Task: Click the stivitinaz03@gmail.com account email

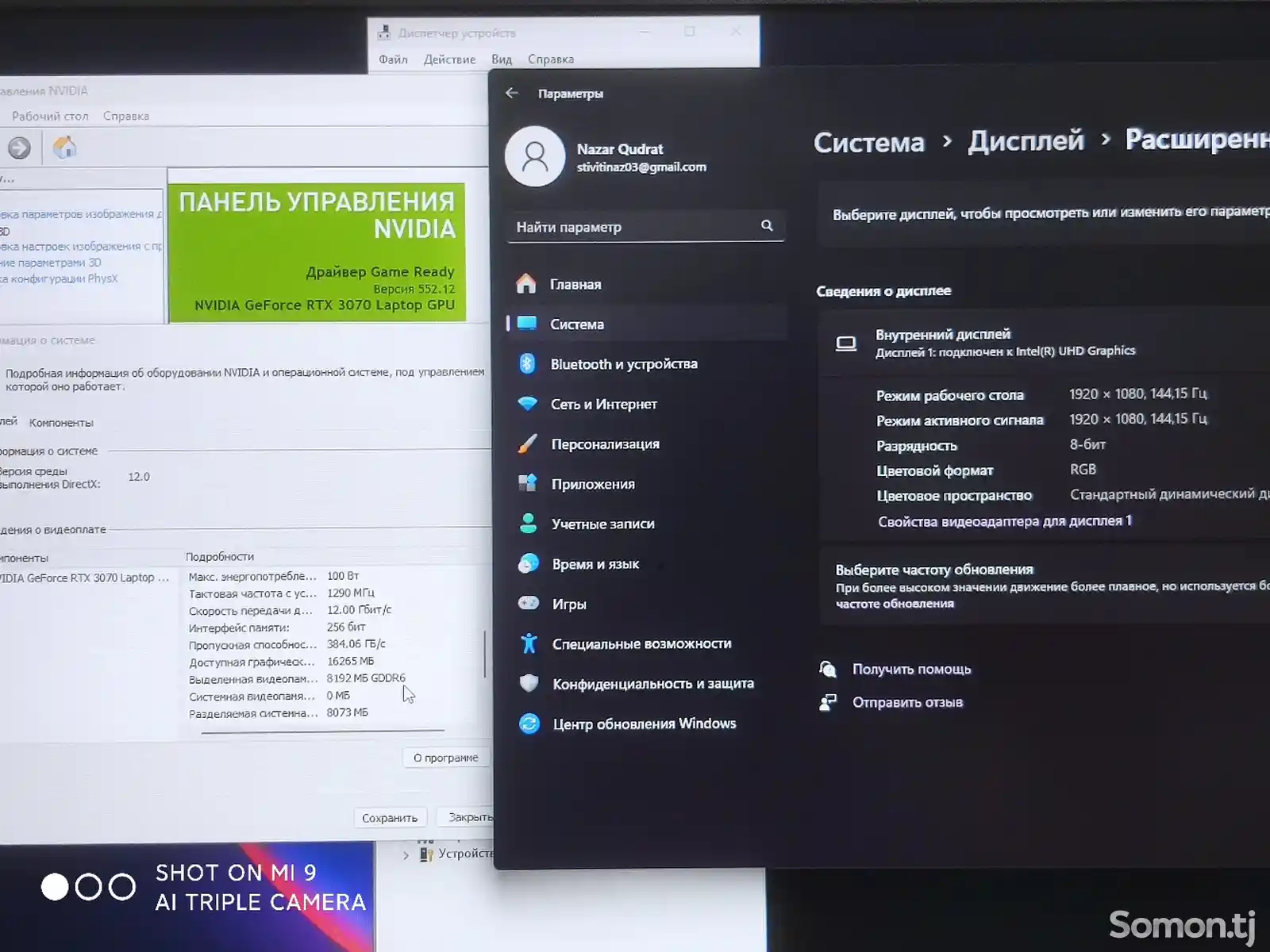Action: [x=641, y=167]
